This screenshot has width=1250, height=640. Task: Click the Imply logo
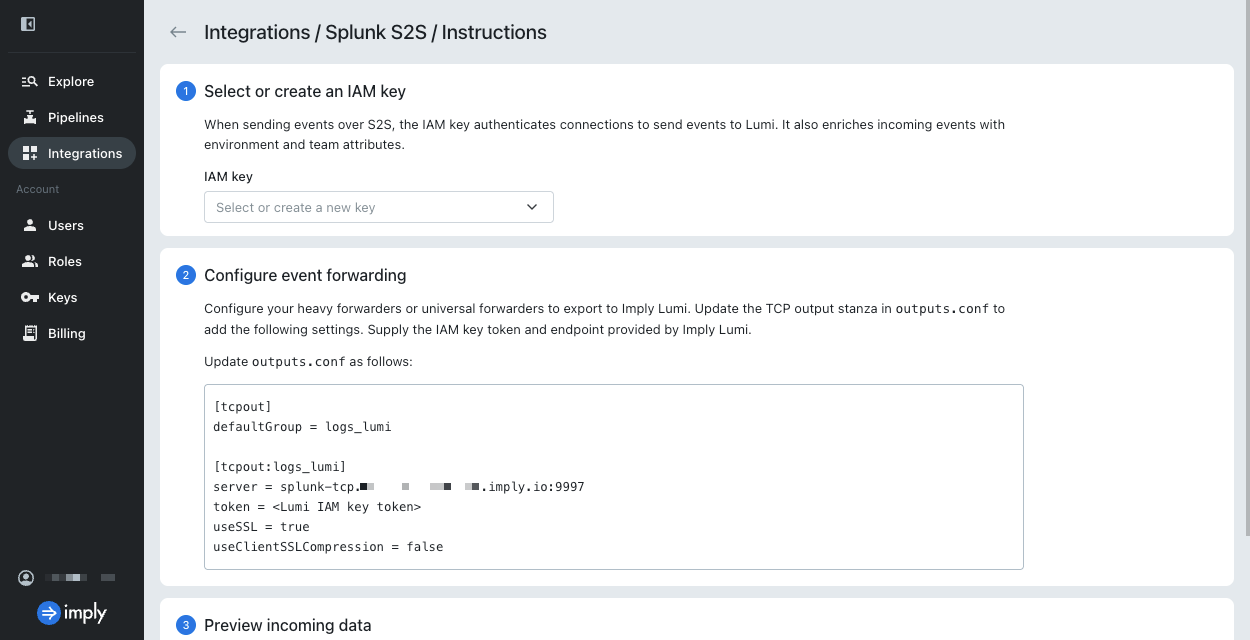(71, 613)
